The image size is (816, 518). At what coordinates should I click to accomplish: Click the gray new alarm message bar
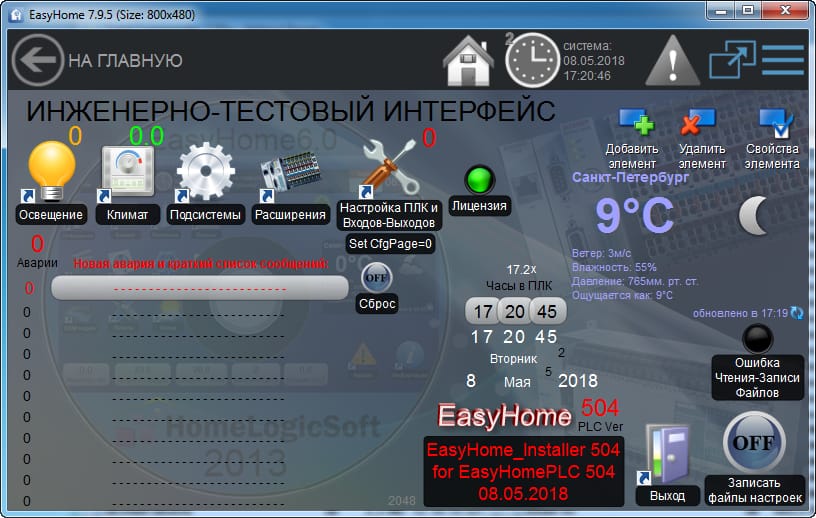[200, 287]
